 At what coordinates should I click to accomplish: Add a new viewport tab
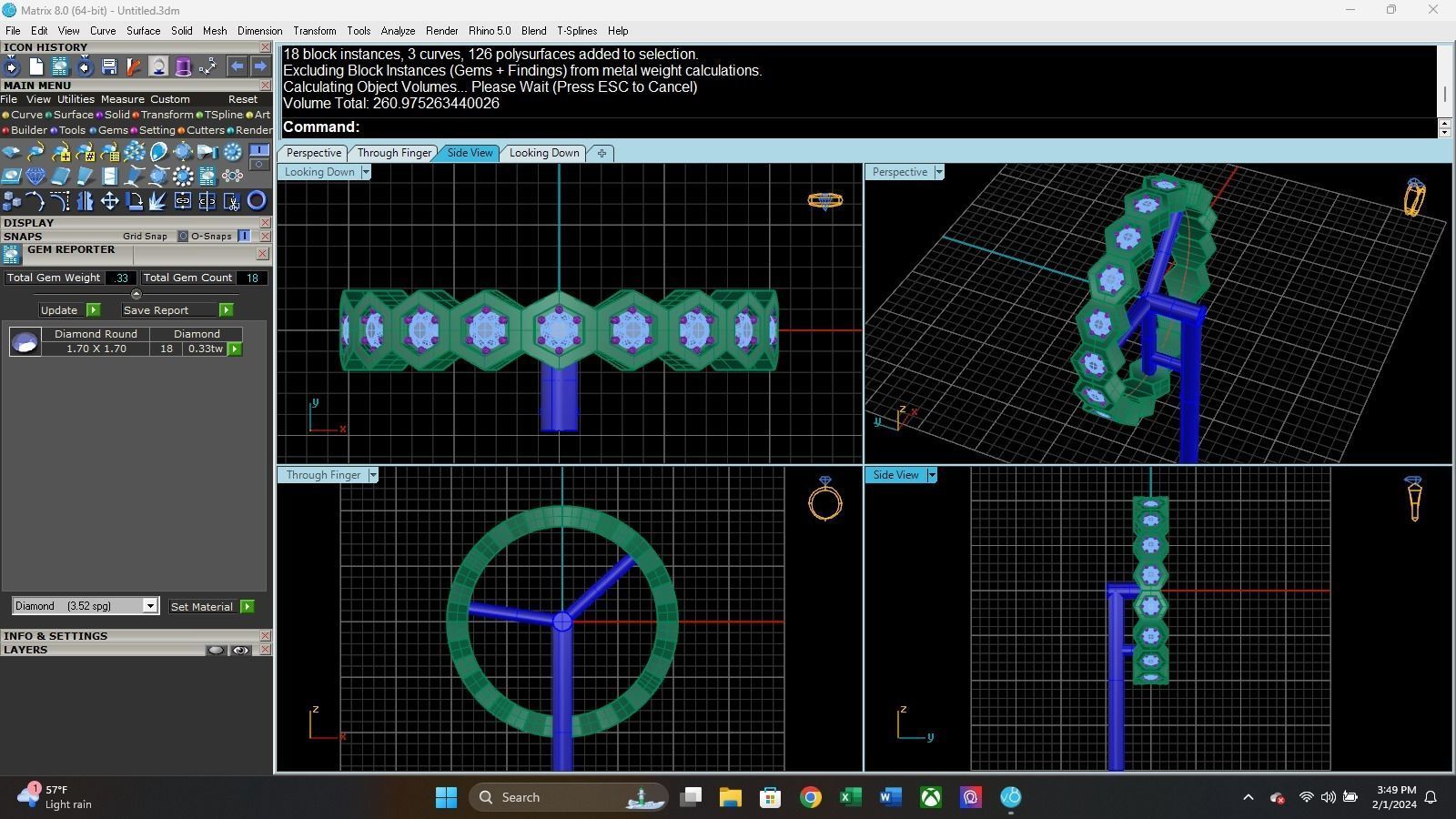(x=602, y=153)
